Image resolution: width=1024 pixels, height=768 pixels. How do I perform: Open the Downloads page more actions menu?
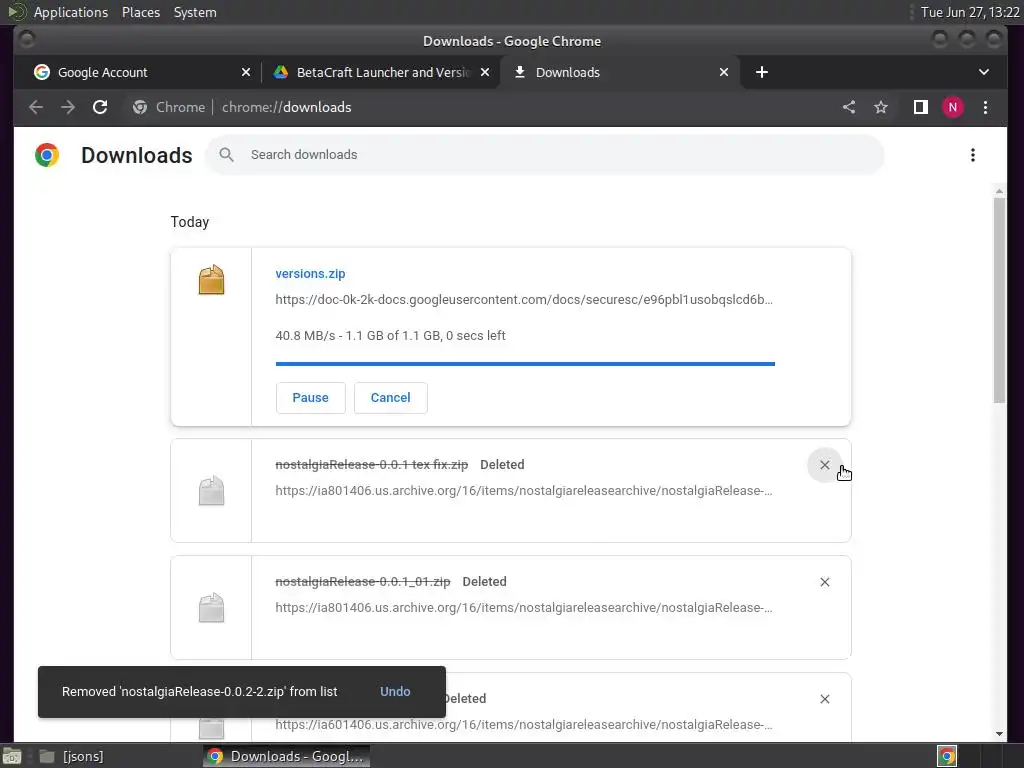[973, 155]
